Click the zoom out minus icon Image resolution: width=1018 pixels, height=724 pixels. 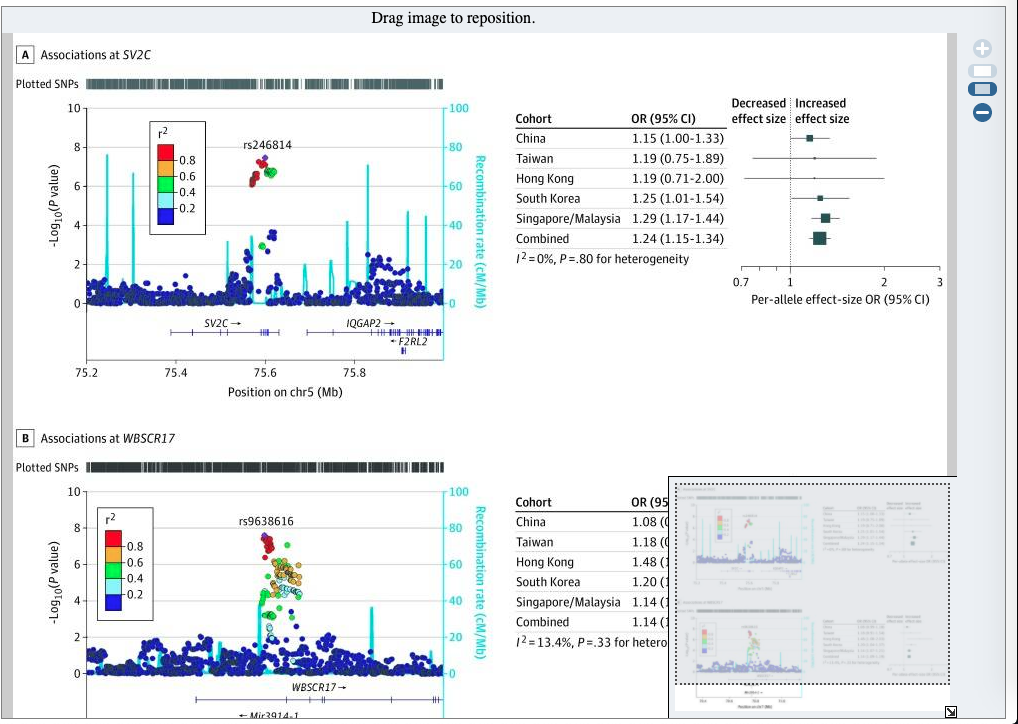[x=982, y=112]
